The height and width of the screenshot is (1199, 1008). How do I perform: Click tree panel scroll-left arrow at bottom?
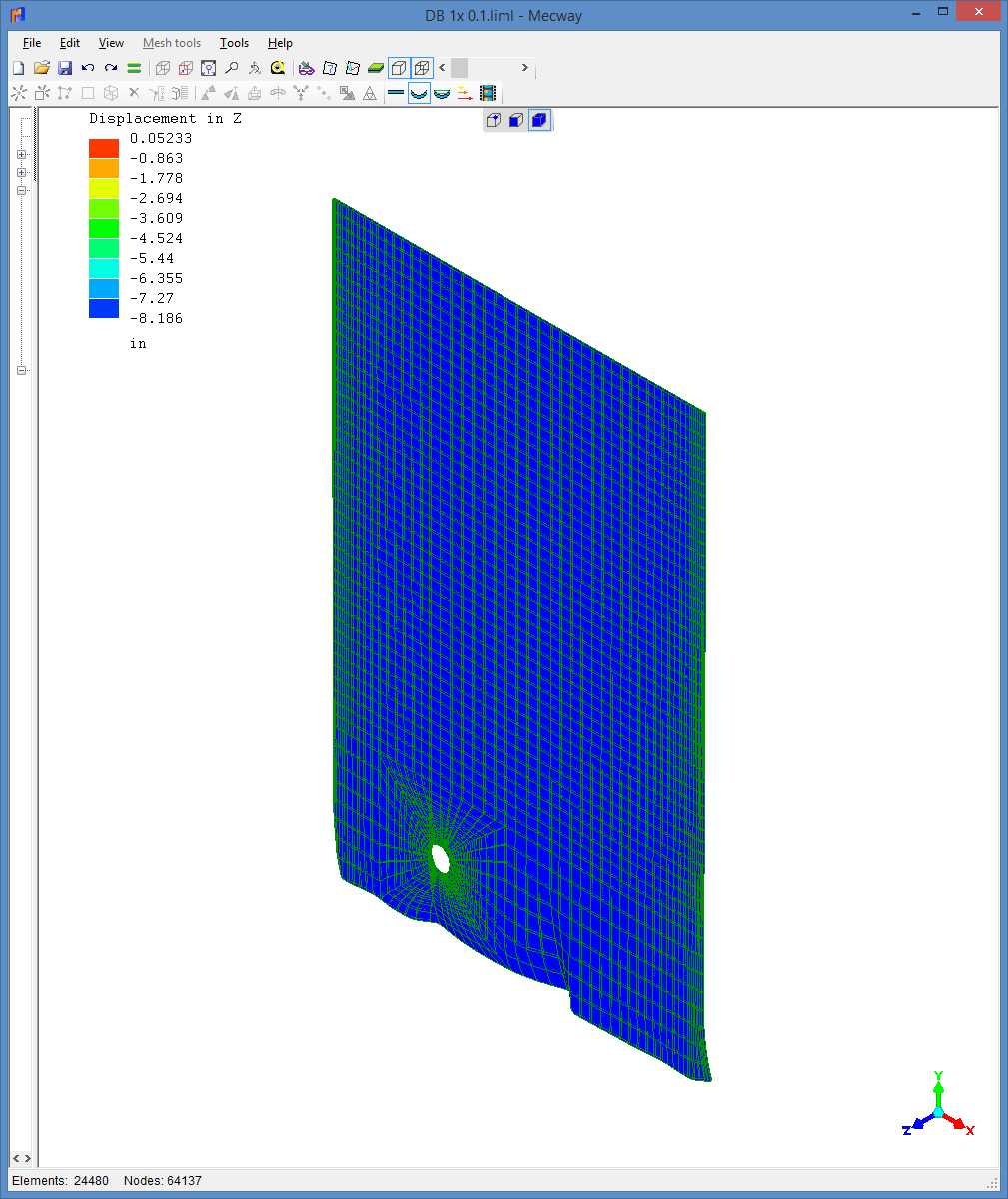pyautogui.click(x=15, y=1158)
